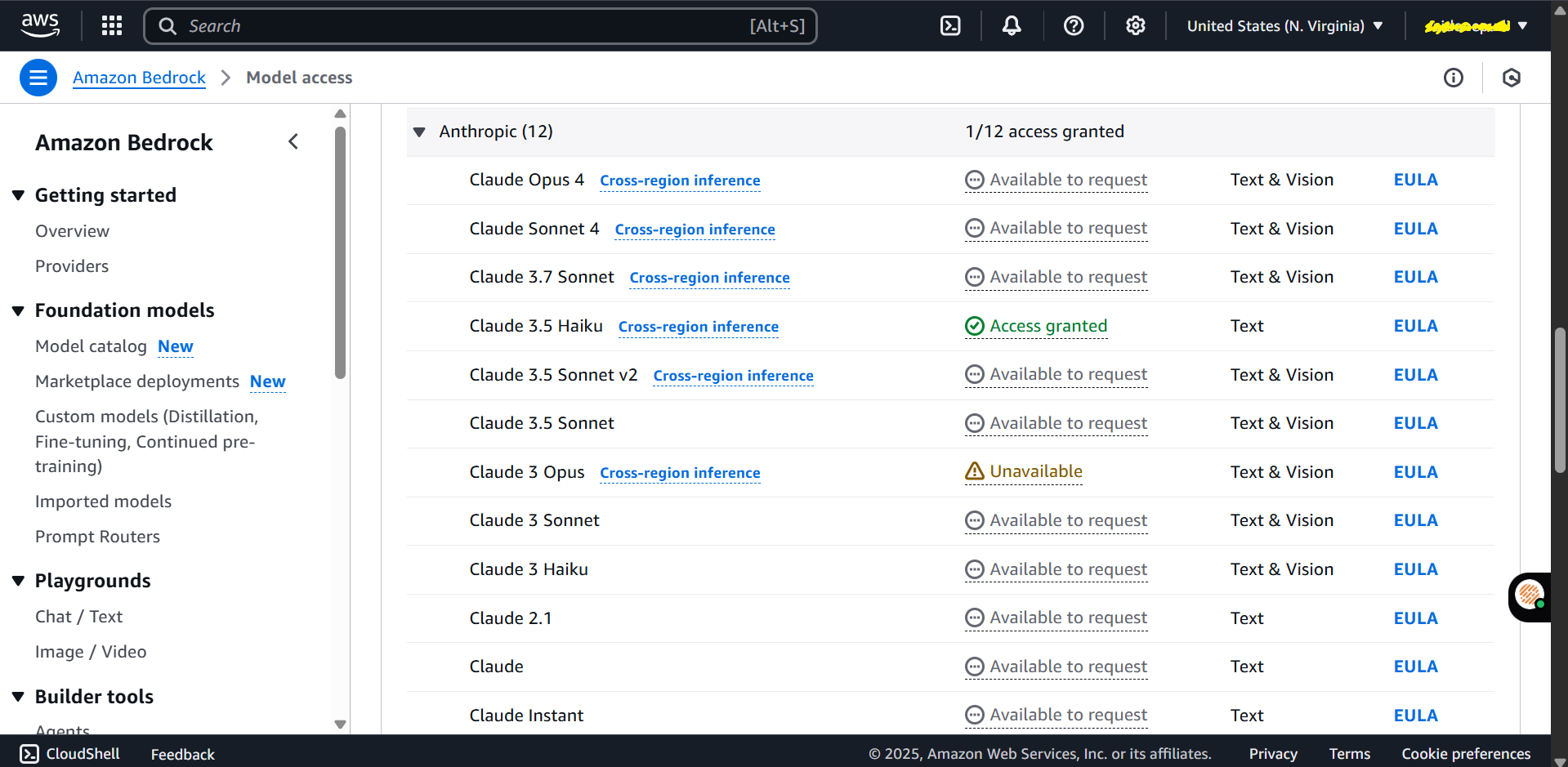Open Marketplace deployments in the sidebar
Image resolution: width=1568 pixels, height=767 pixels.
coord(137,381)
